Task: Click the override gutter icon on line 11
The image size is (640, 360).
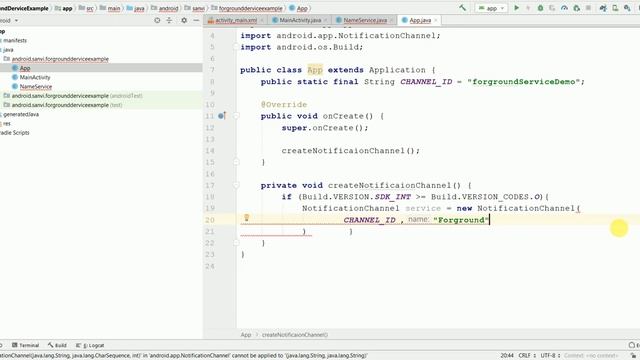Action: [222, 116]
